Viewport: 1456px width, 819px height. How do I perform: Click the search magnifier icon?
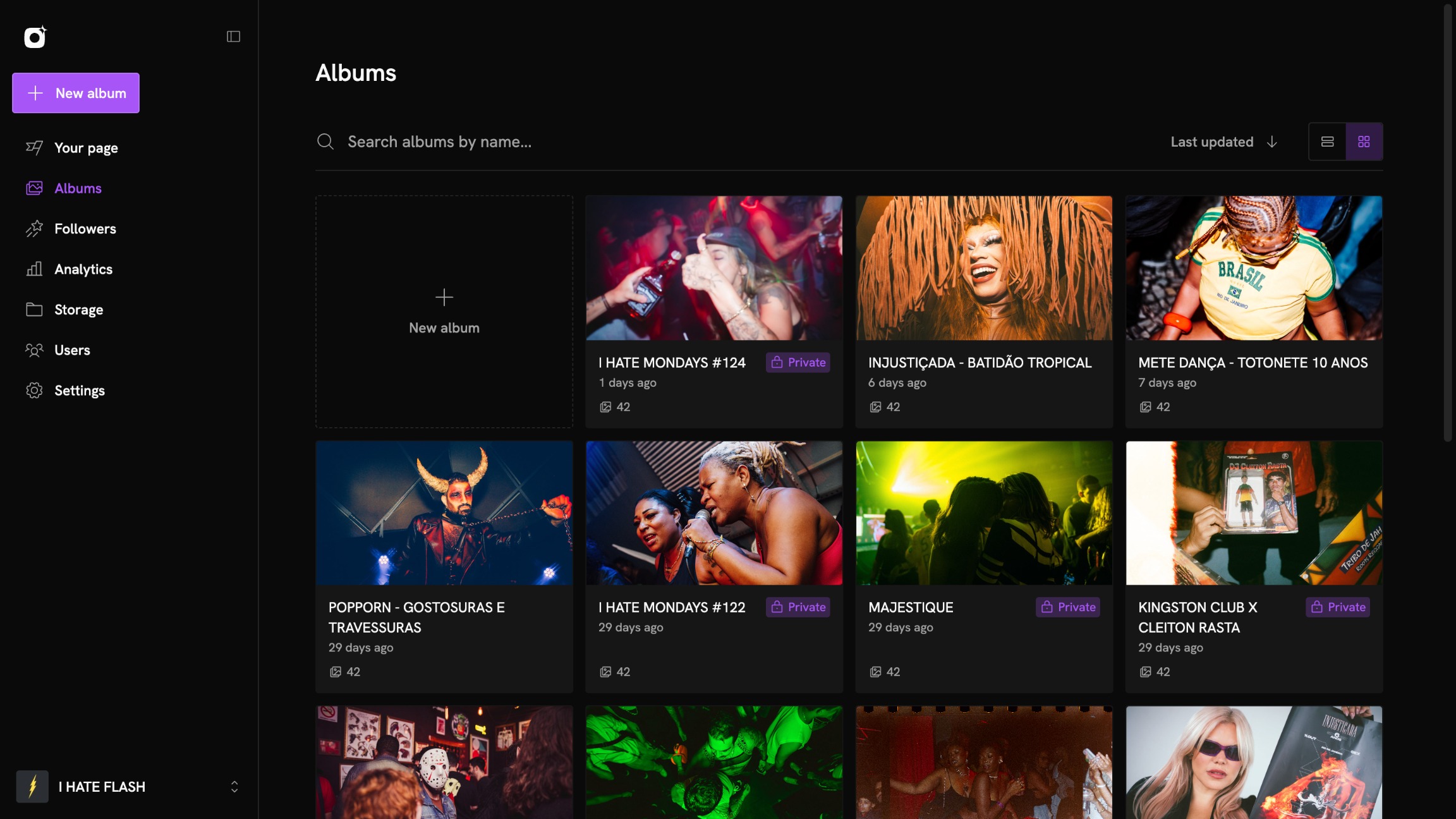tap(325, 142)
